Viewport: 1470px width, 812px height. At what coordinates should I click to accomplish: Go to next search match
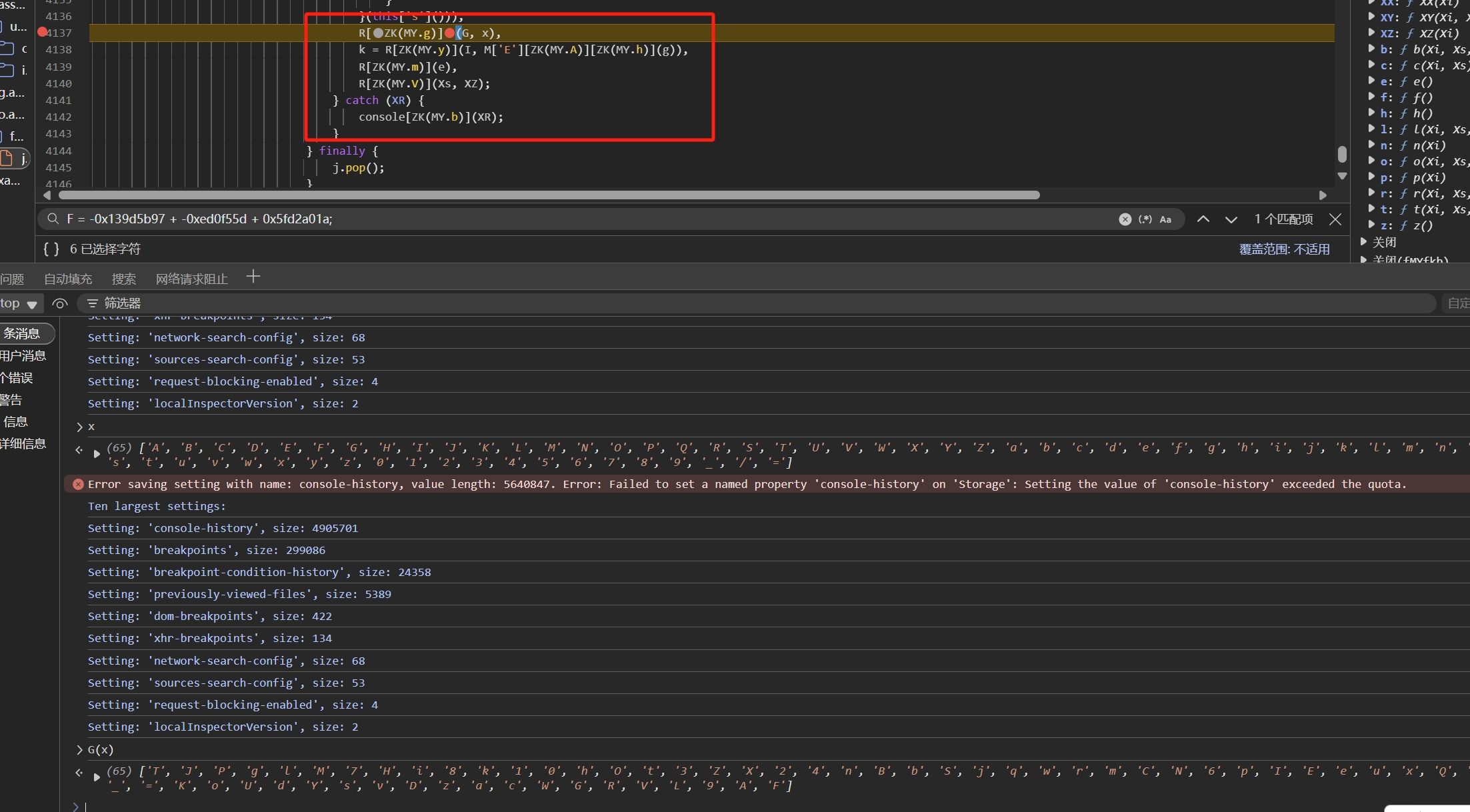1231,219
